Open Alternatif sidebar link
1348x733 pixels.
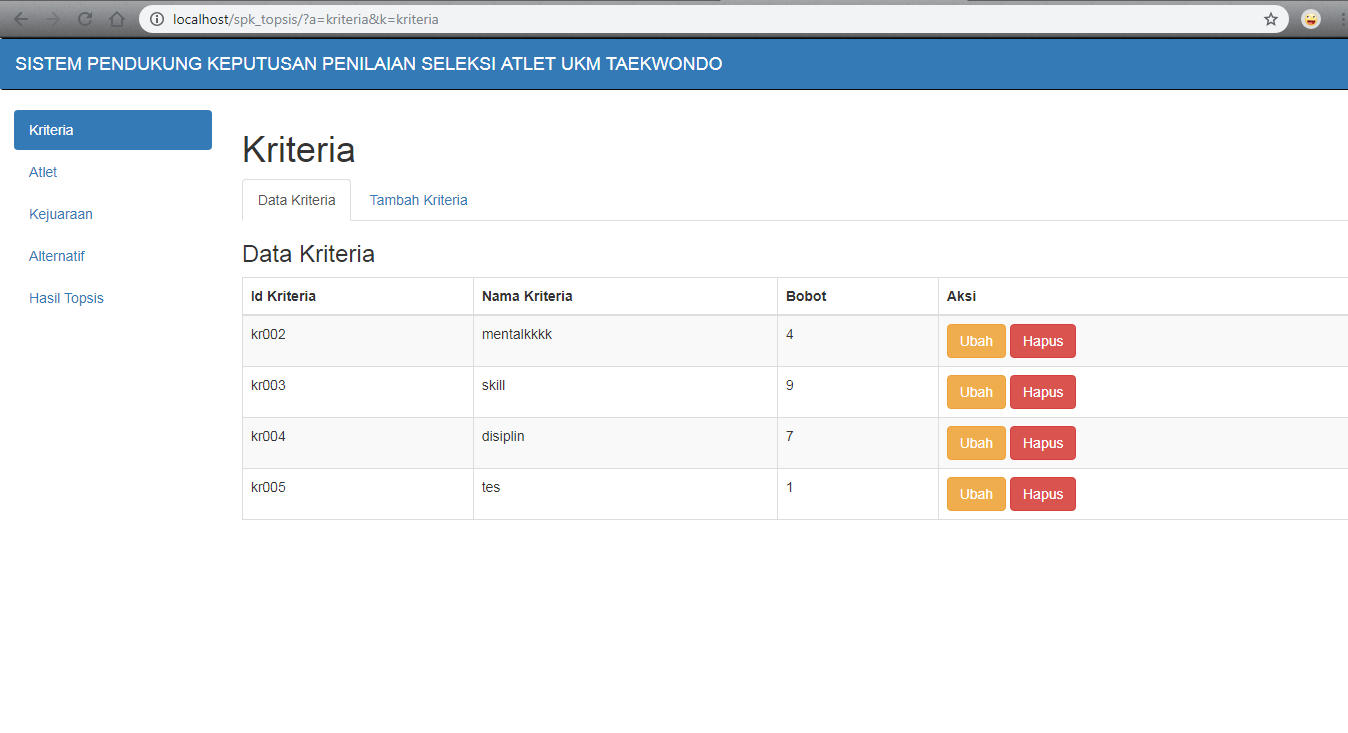[57, 256]
